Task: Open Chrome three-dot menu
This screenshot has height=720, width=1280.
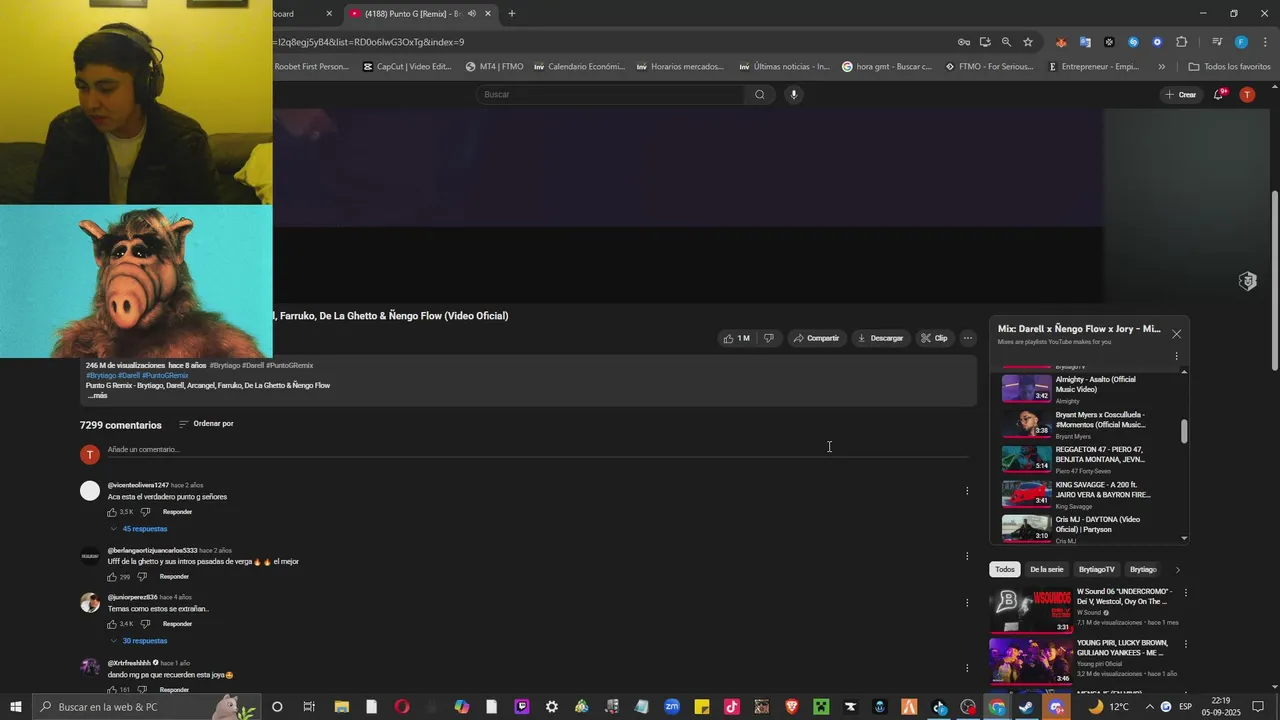Action: pos(1265,42)
